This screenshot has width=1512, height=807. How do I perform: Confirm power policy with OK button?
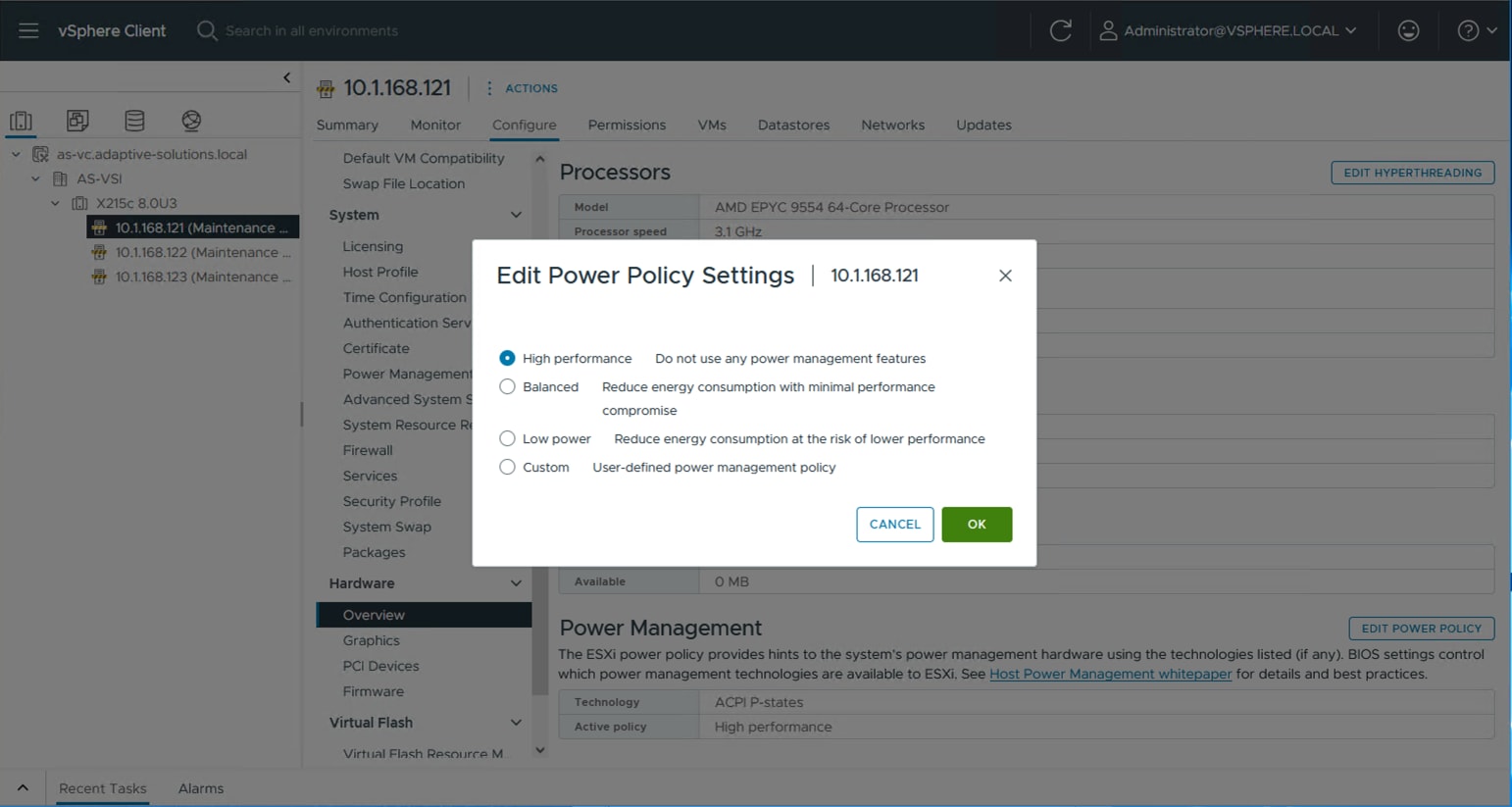pos(976,525)
